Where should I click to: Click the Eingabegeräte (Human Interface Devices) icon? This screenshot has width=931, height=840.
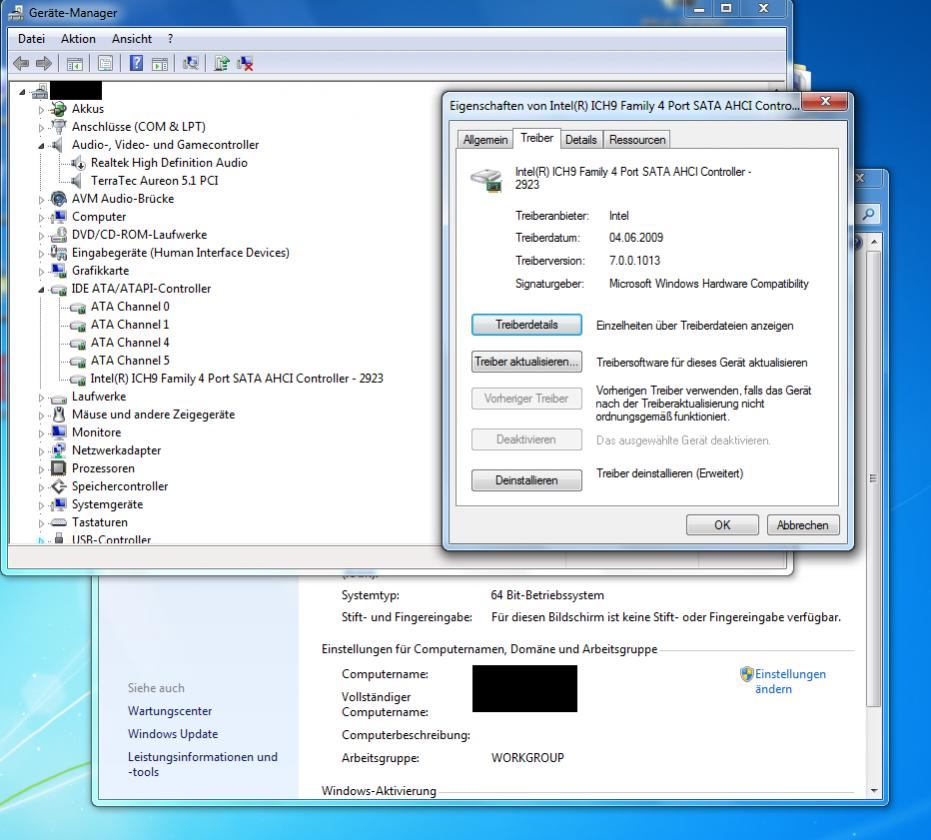tap(58, 252)
